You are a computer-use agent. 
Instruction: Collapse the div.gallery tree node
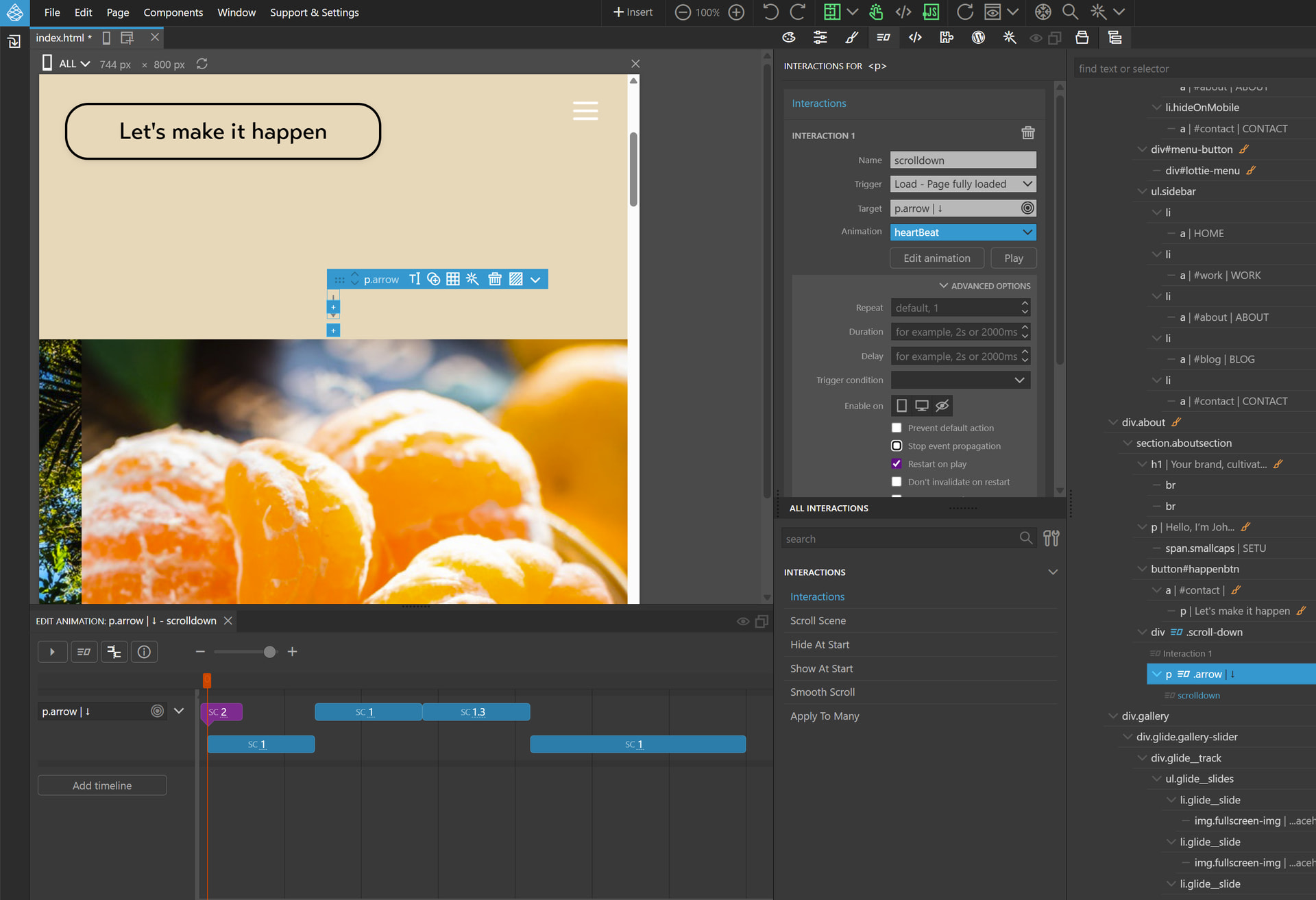1112,716
